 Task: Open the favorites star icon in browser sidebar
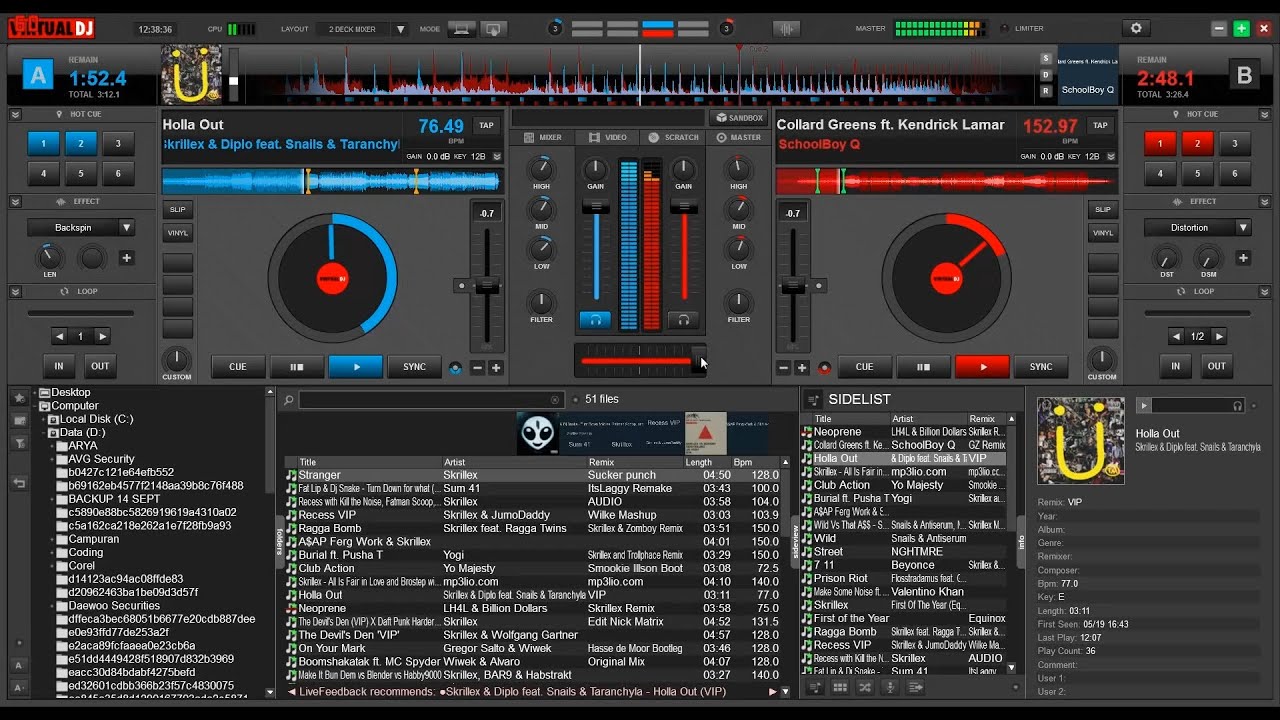point(19,398)
